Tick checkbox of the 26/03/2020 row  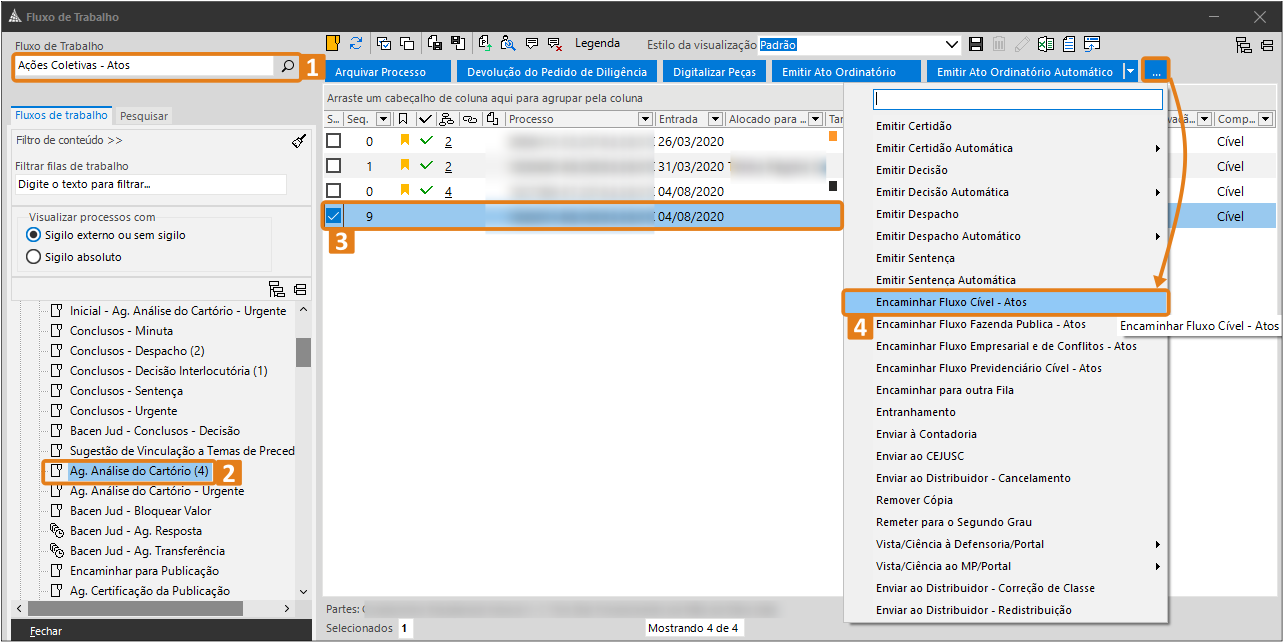tap(334, 140)
